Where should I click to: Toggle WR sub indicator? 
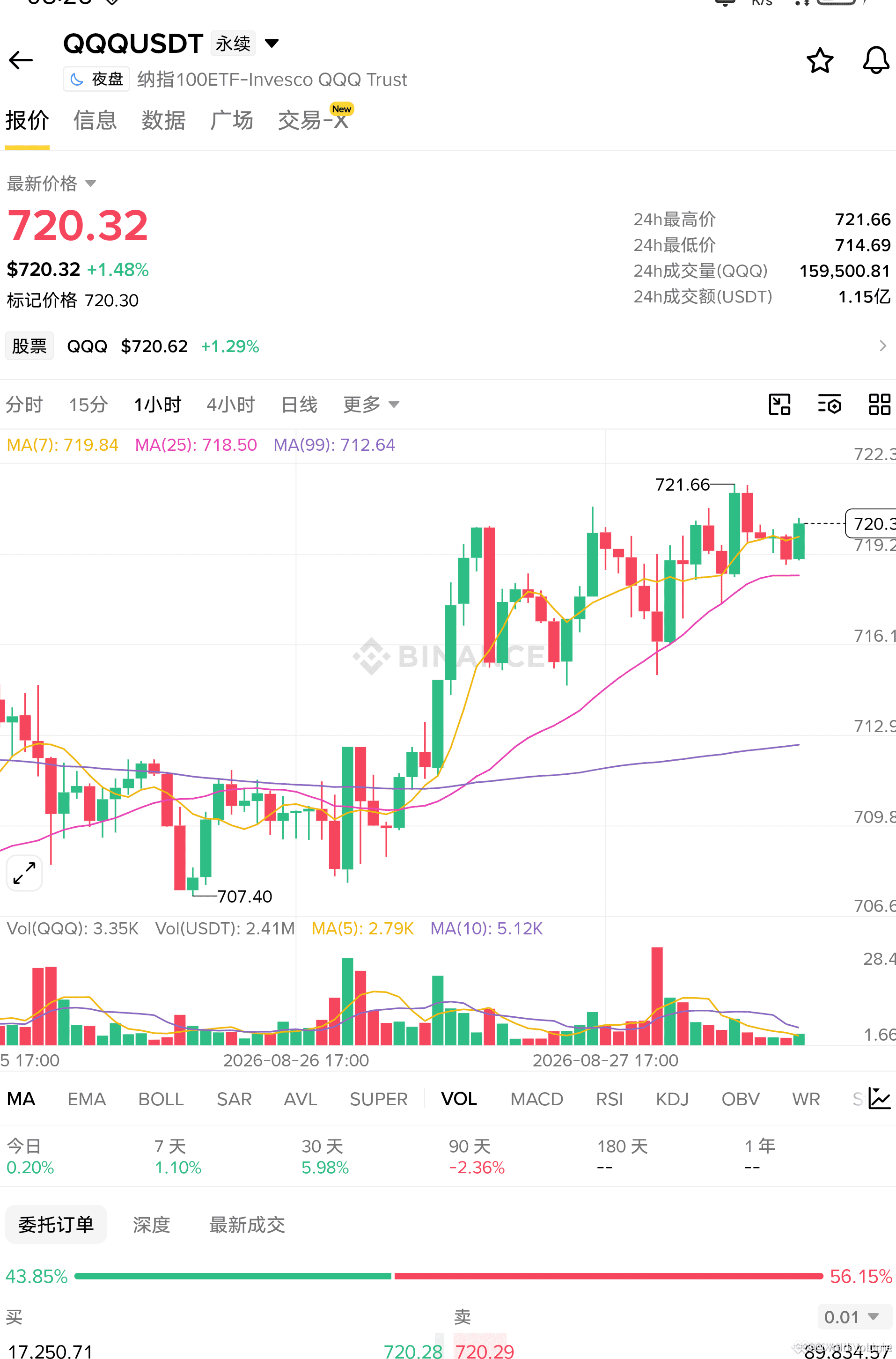[x=806, y=1098]
